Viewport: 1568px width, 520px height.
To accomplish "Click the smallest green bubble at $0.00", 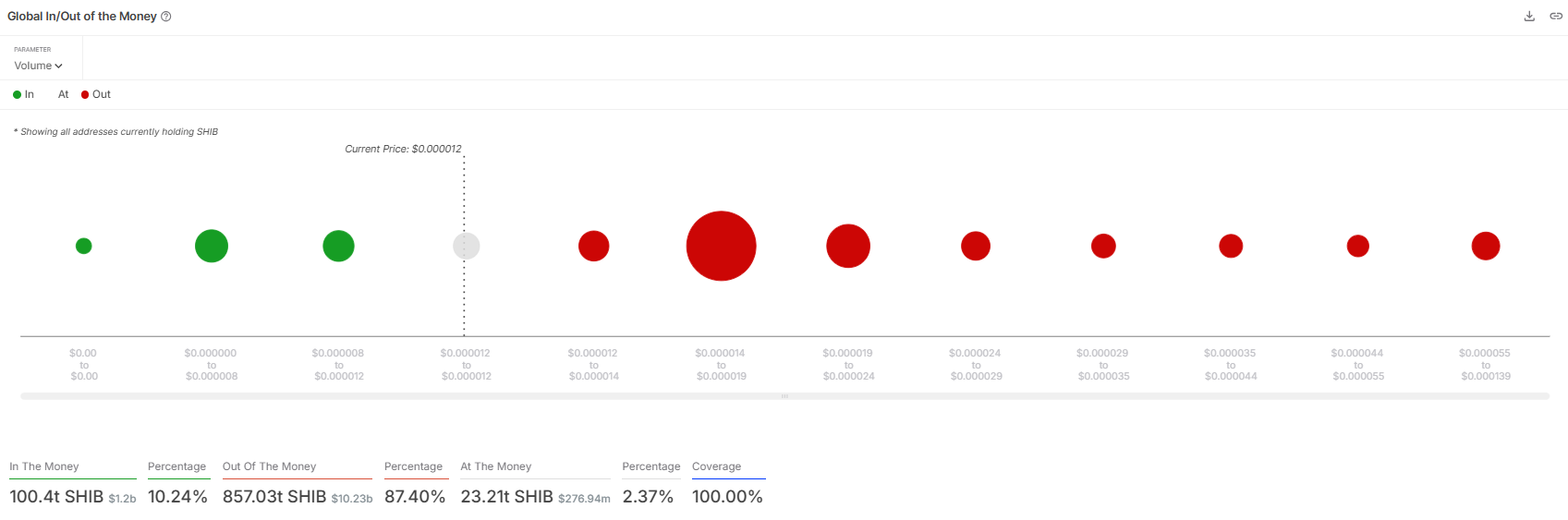I will [x=83, y=246].
